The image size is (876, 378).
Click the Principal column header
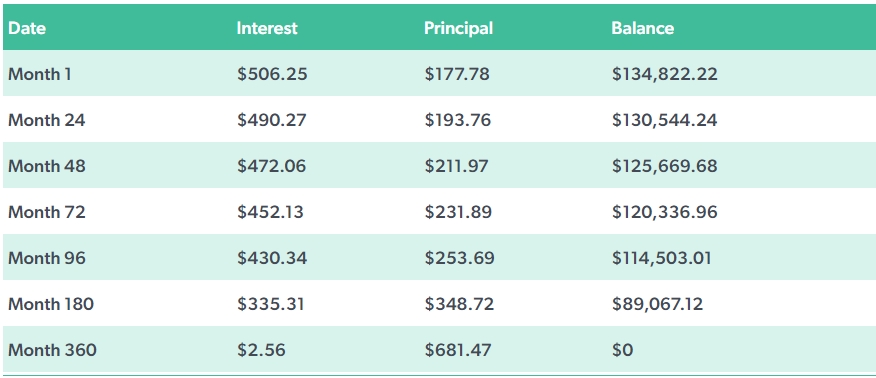tap(458, 28)
